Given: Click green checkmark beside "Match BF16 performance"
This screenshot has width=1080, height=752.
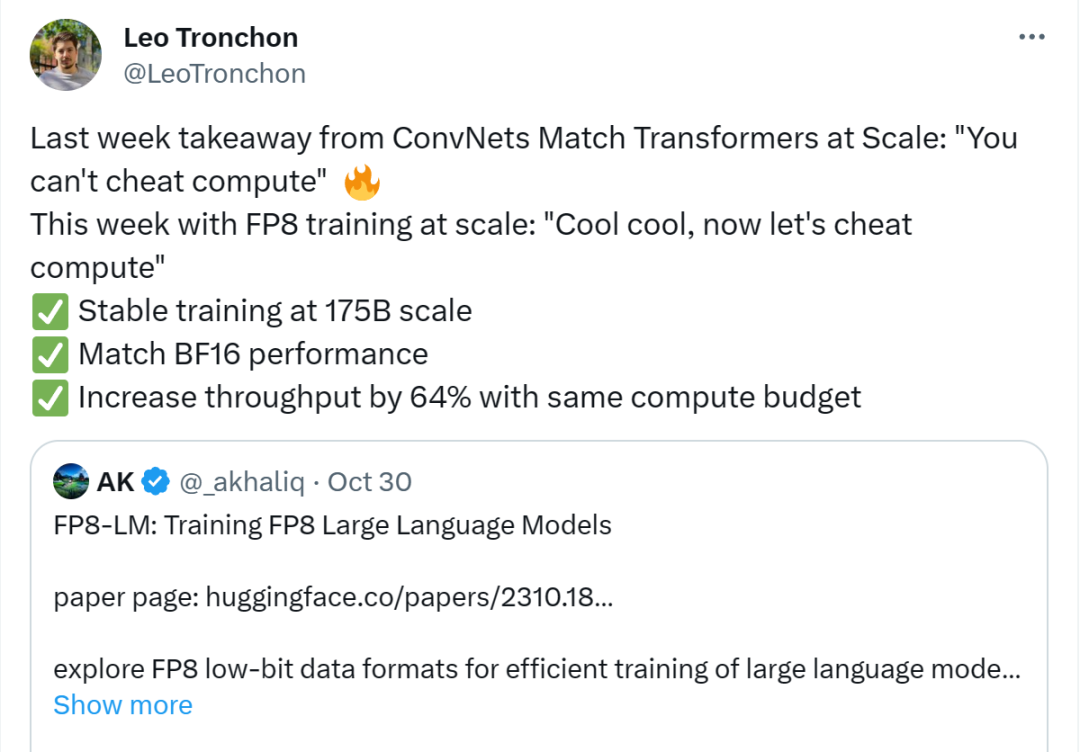Looking at the screenshot, I should tap(48, 354).
